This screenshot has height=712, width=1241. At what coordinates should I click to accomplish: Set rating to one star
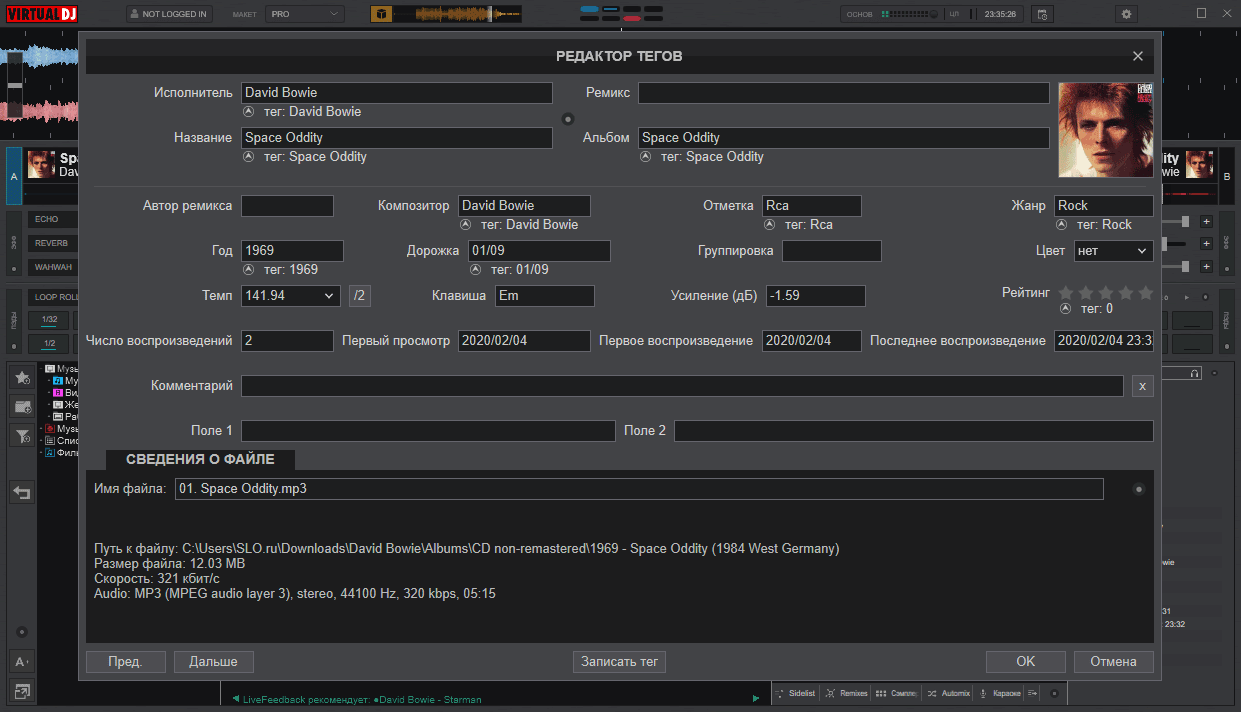(1066, 293)
